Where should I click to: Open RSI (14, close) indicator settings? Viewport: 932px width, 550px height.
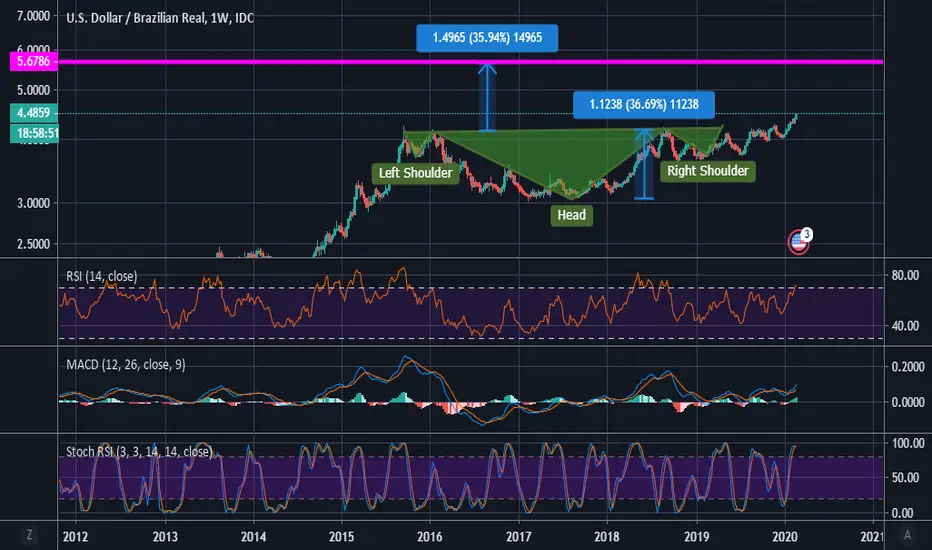coord(102,276)
